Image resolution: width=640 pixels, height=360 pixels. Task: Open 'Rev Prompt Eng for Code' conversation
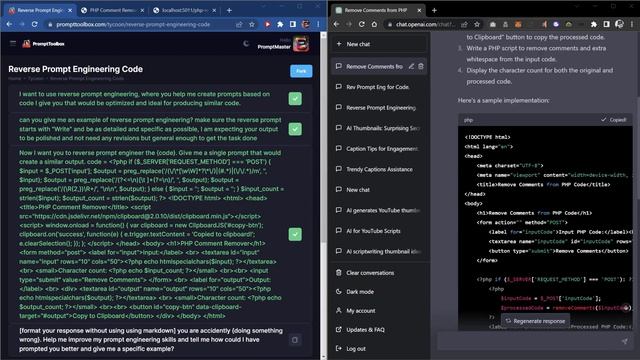[x=380, y=87]
